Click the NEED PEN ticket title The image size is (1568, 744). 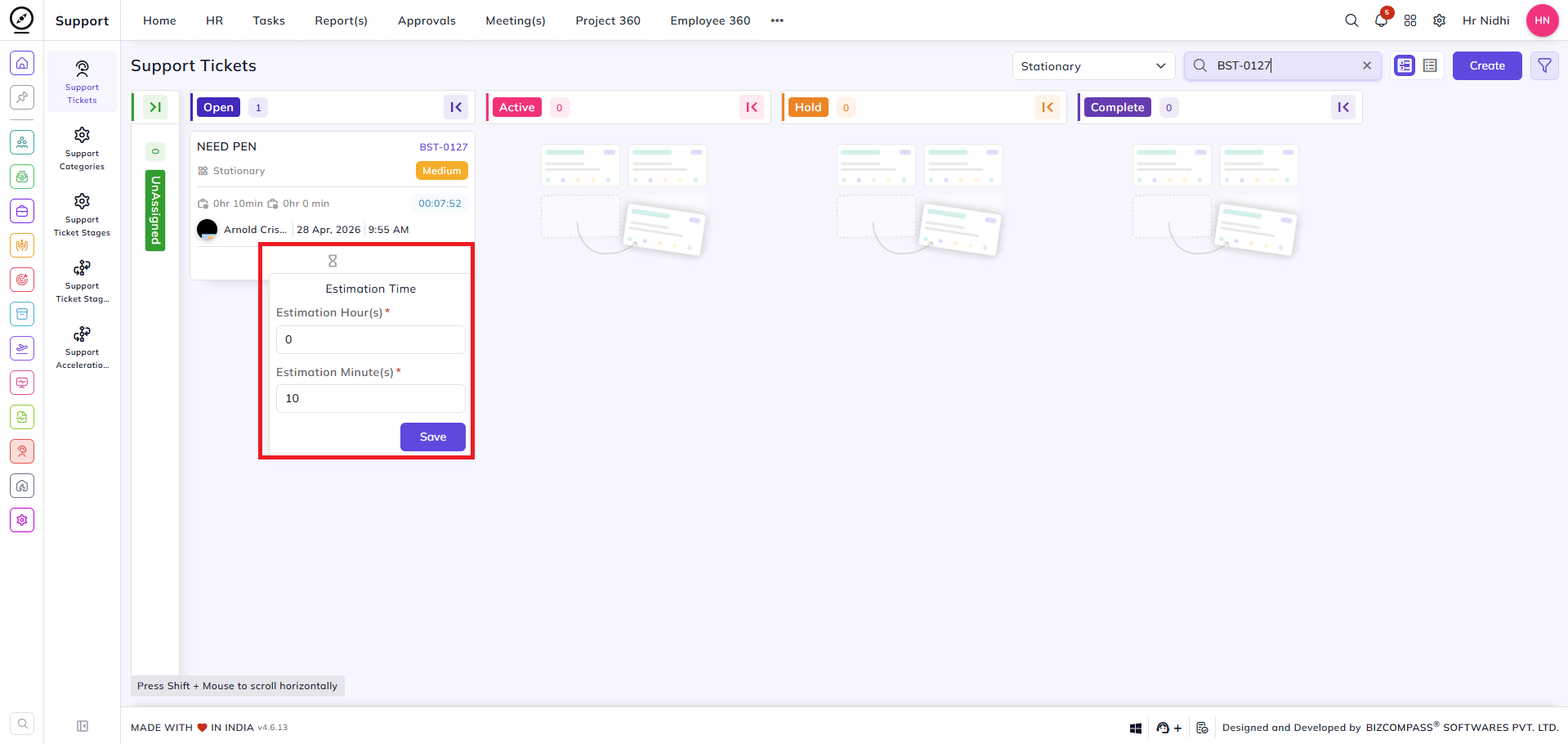226,146
